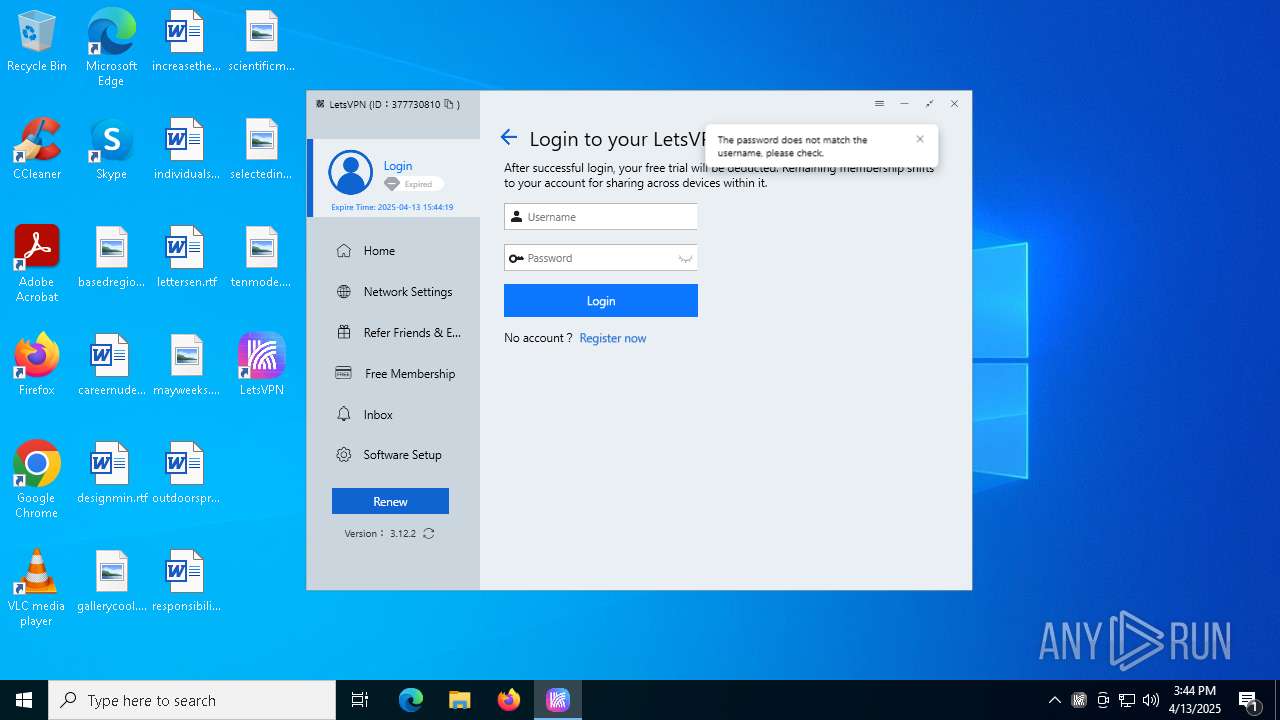The height and width of the screenshot is (720, 1280).
Task: Select the careermude Word document
Action: (x=111, y=365)
